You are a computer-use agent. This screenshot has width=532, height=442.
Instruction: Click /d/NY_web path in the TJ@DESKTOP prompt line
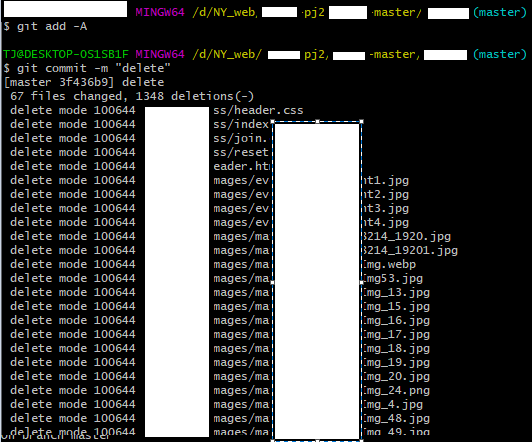click(227, 54)
